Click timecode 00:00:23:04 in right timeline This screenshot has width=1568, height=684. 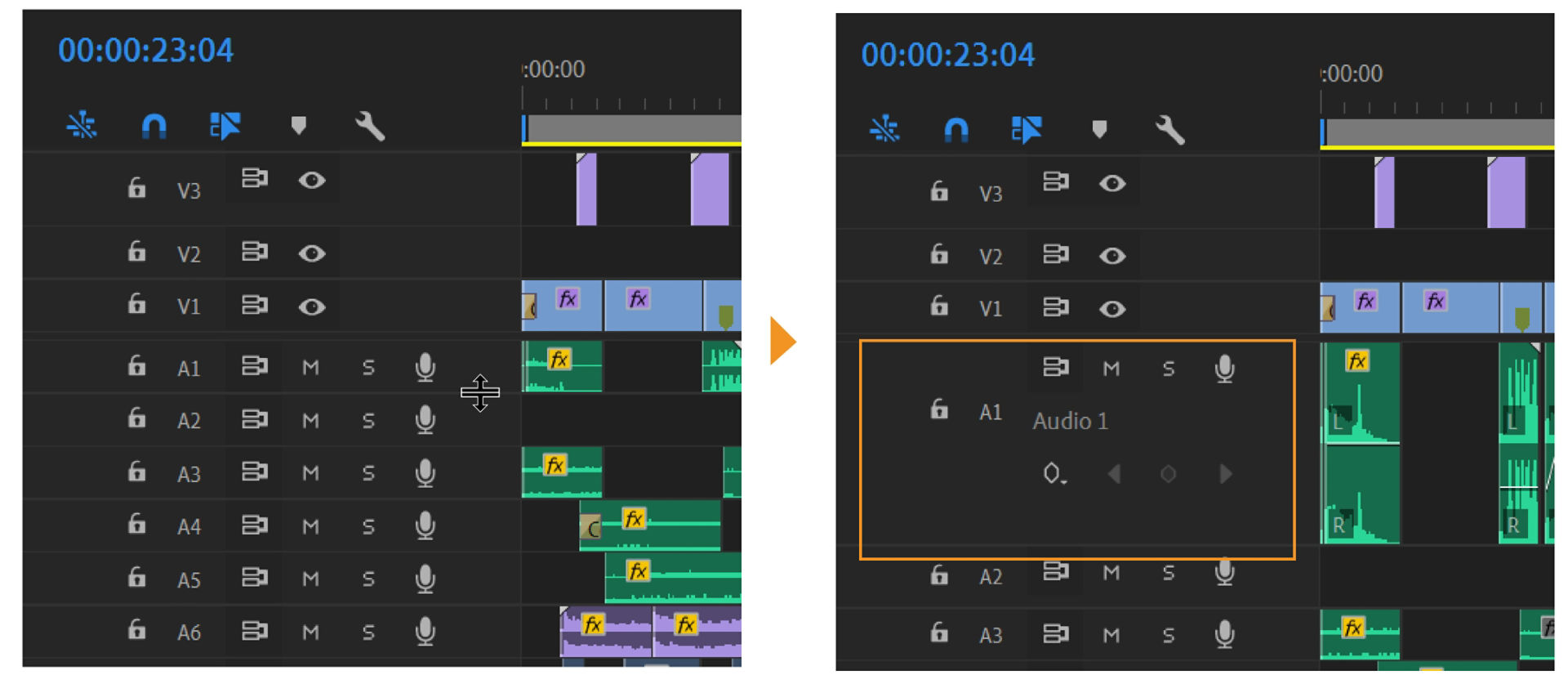coord(948,55)
